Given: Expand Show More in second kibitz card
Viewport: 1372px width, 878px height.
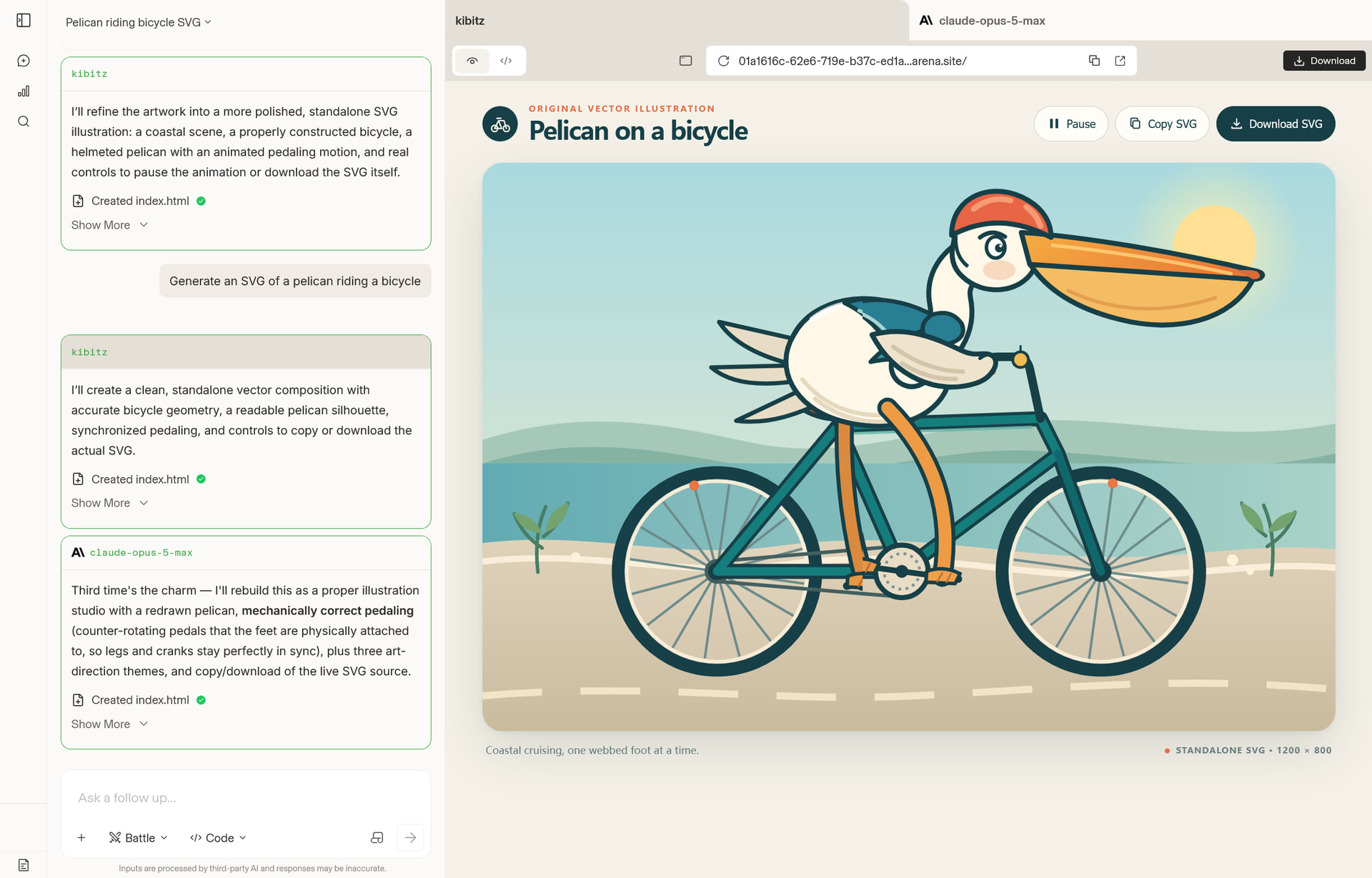Looking at the screenshot, I should pyautogui.click(x=109, y=503).
